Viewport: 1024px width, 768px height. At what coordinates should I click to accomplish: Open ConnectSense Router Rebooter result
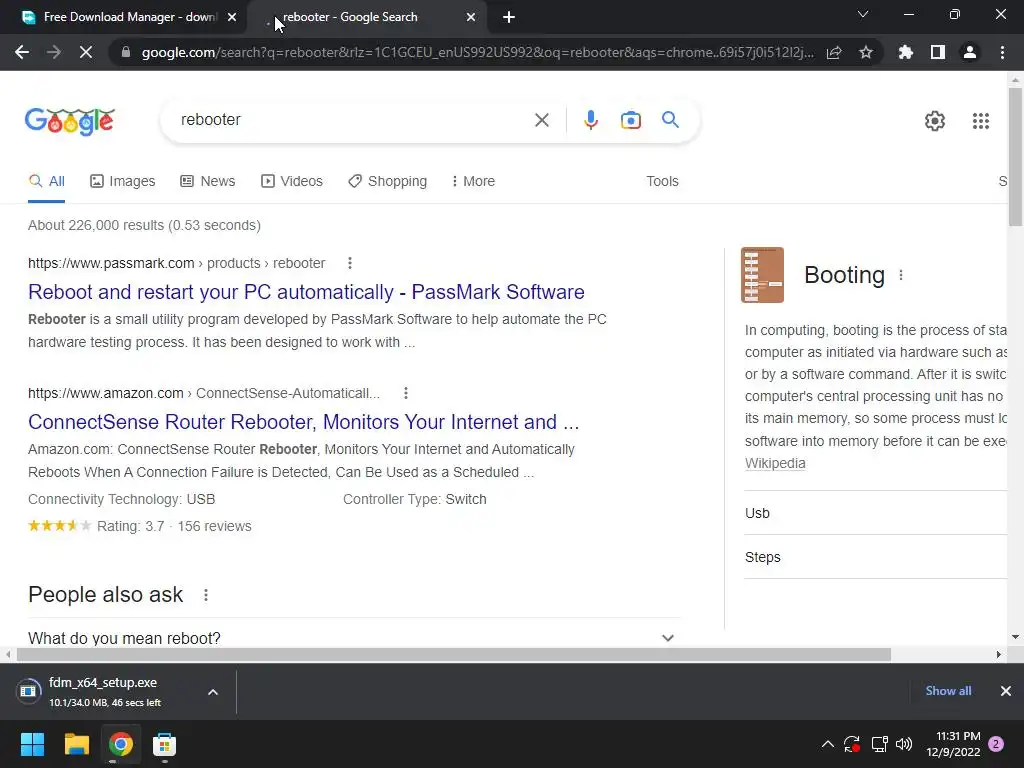[x=304, y=422]
